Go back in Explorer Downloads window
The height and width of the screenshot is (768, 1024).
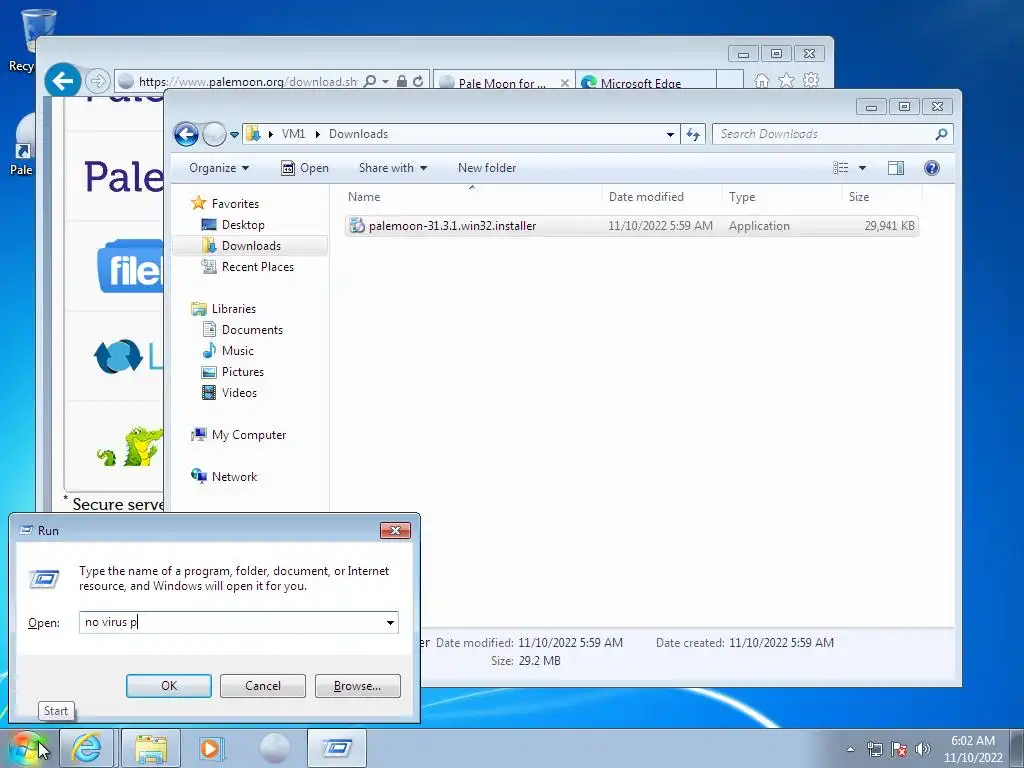tap(186, 135)
